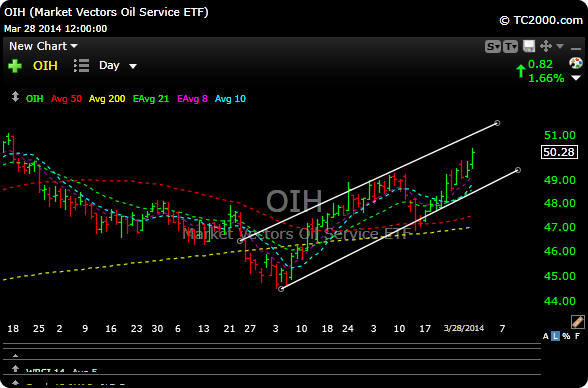Click the 46.00 price axis label
Viewport: 588px width, 388px height.
click(x=560, y=251)
